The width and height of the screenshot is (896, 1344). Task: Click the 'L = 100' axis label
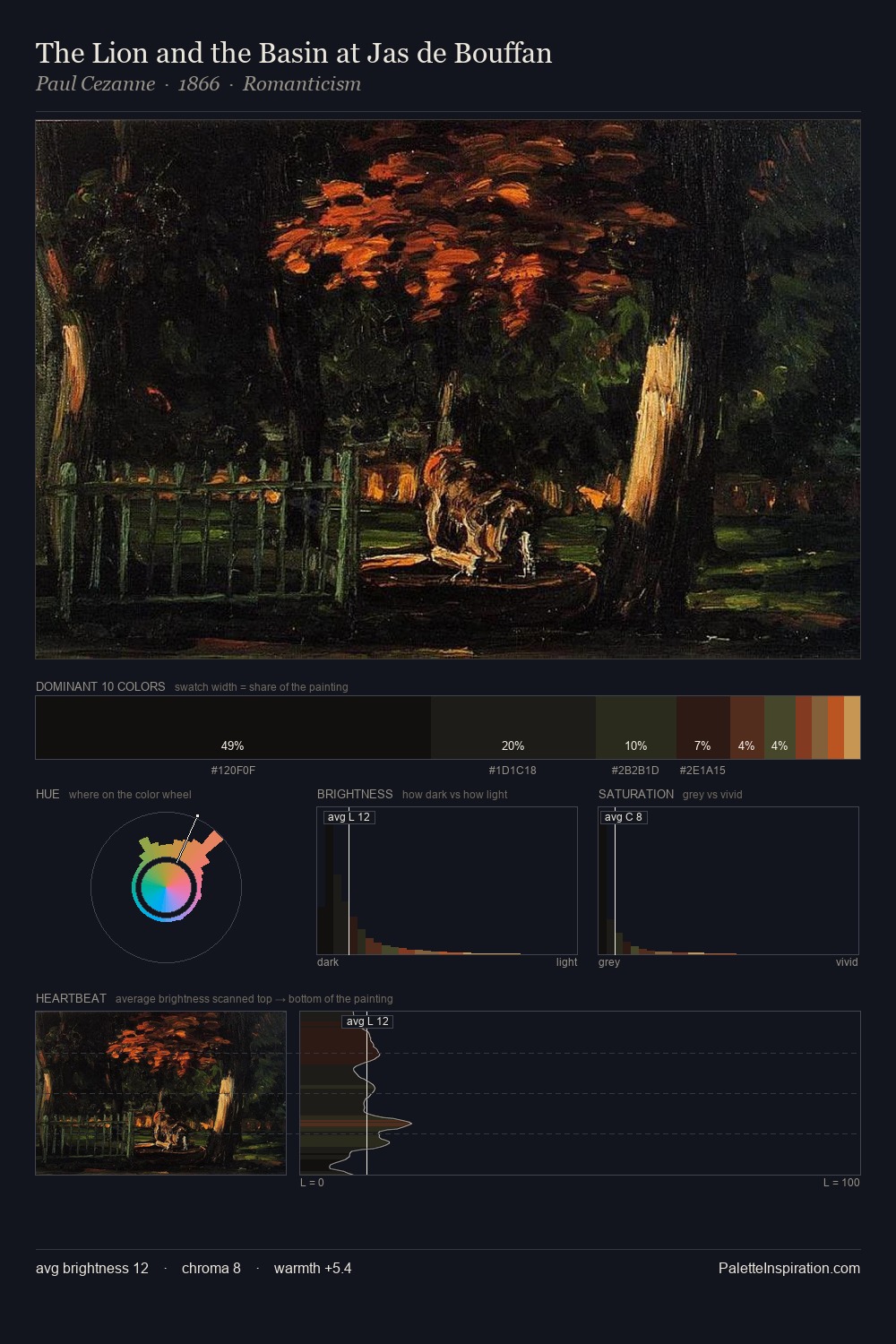(x=841, y=1183)
